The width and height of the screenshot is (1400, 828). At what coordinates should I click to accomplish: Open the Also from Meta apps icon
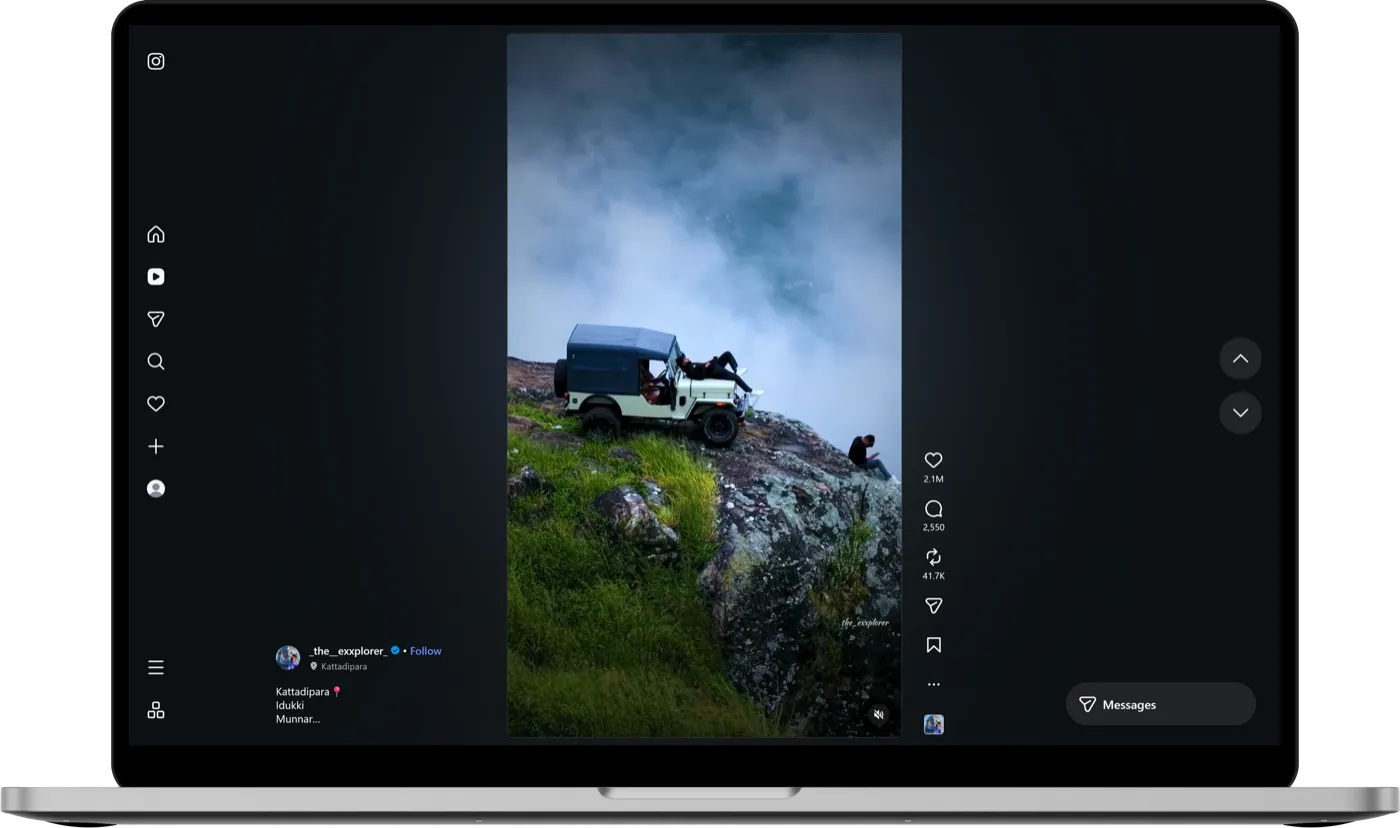(156, 710)
